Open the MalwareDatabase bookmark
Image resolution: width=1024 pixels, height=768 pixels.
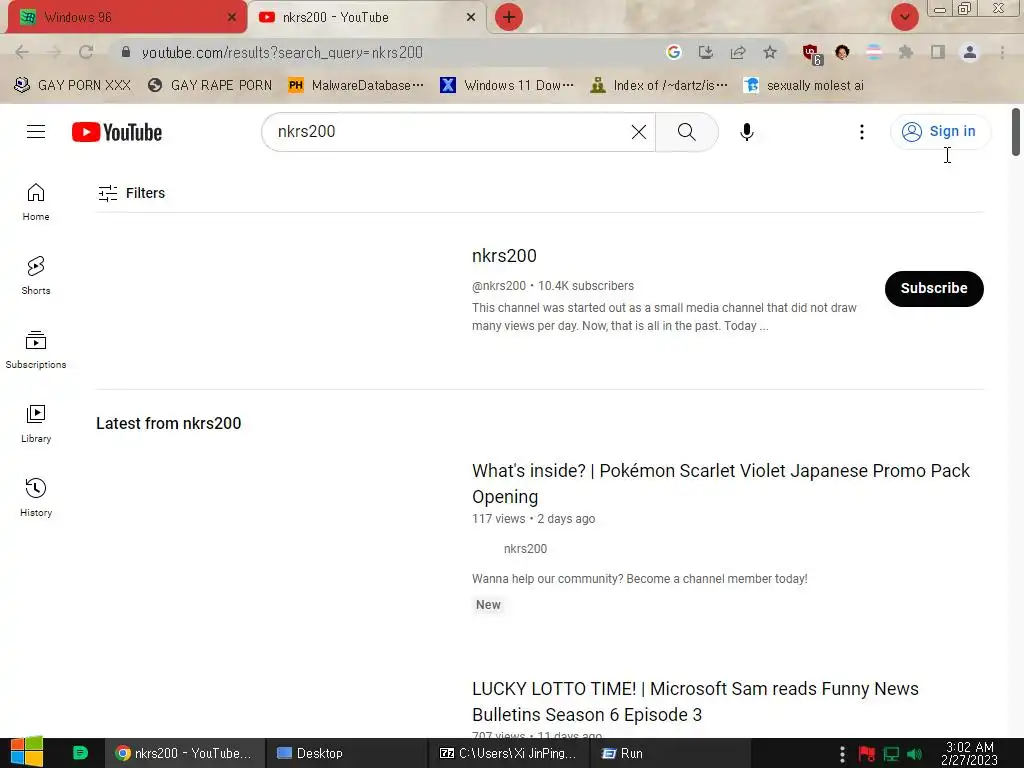[356, 86]
